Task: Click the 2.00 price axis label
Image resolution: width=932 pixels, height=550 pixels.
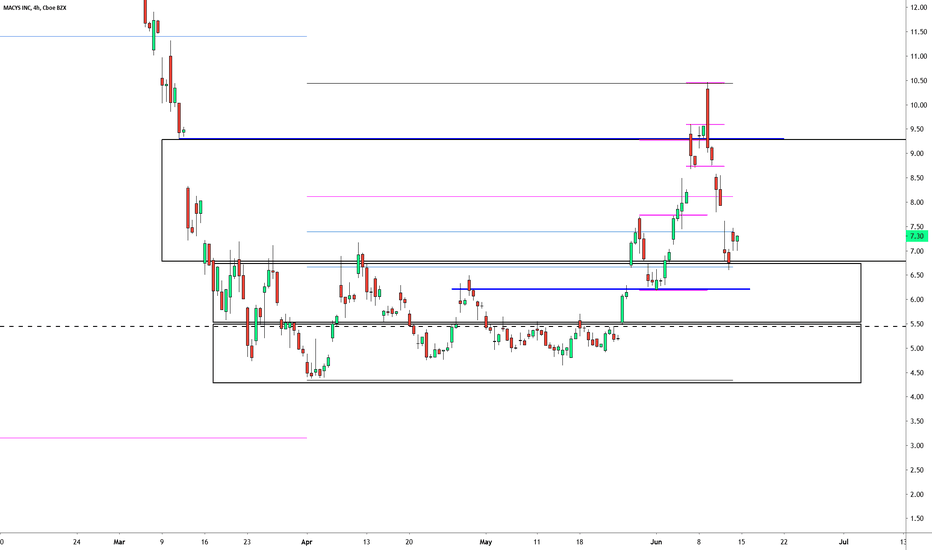Action: pos(918,494)
